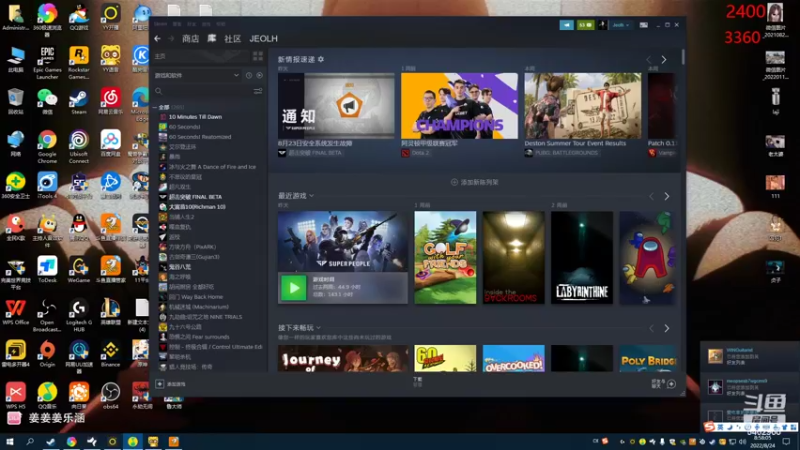Select A Dance of Fire and Ice
The width and height of the screenshot is (800, 450).
(x=212, y=167)
